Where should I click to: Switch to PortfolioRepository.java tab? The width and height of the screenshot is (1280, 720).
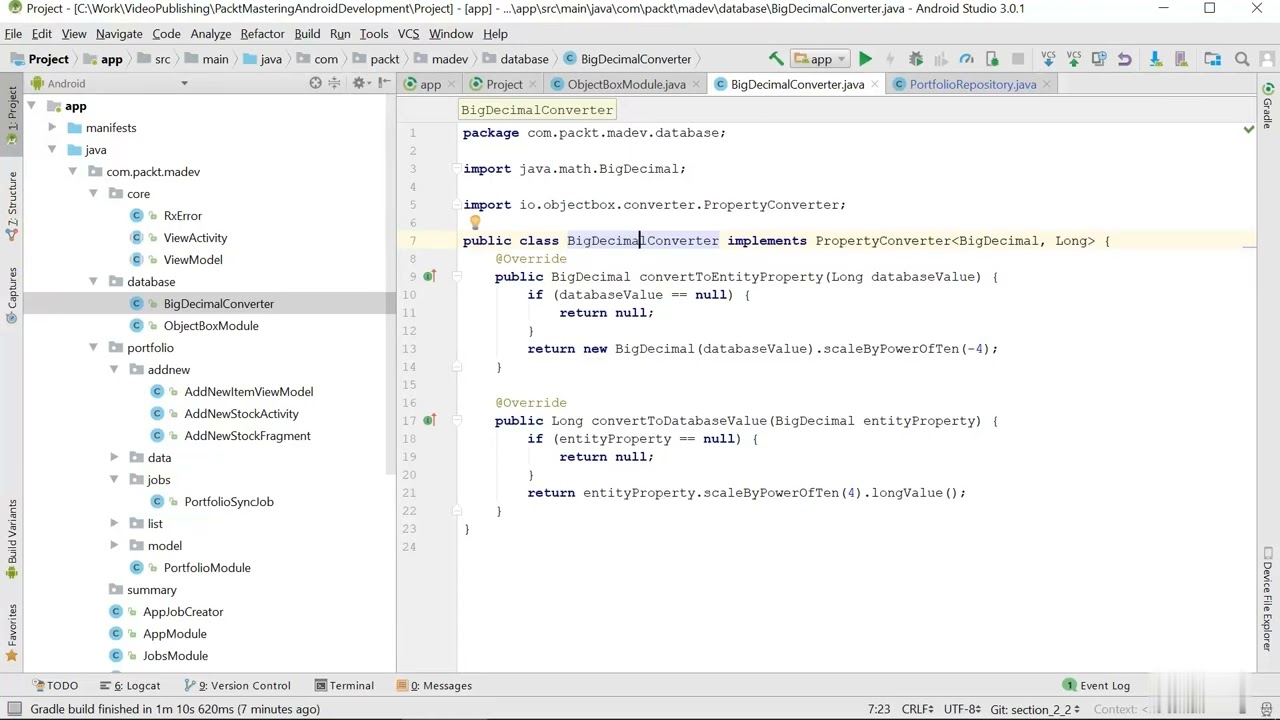coord(972,84)
